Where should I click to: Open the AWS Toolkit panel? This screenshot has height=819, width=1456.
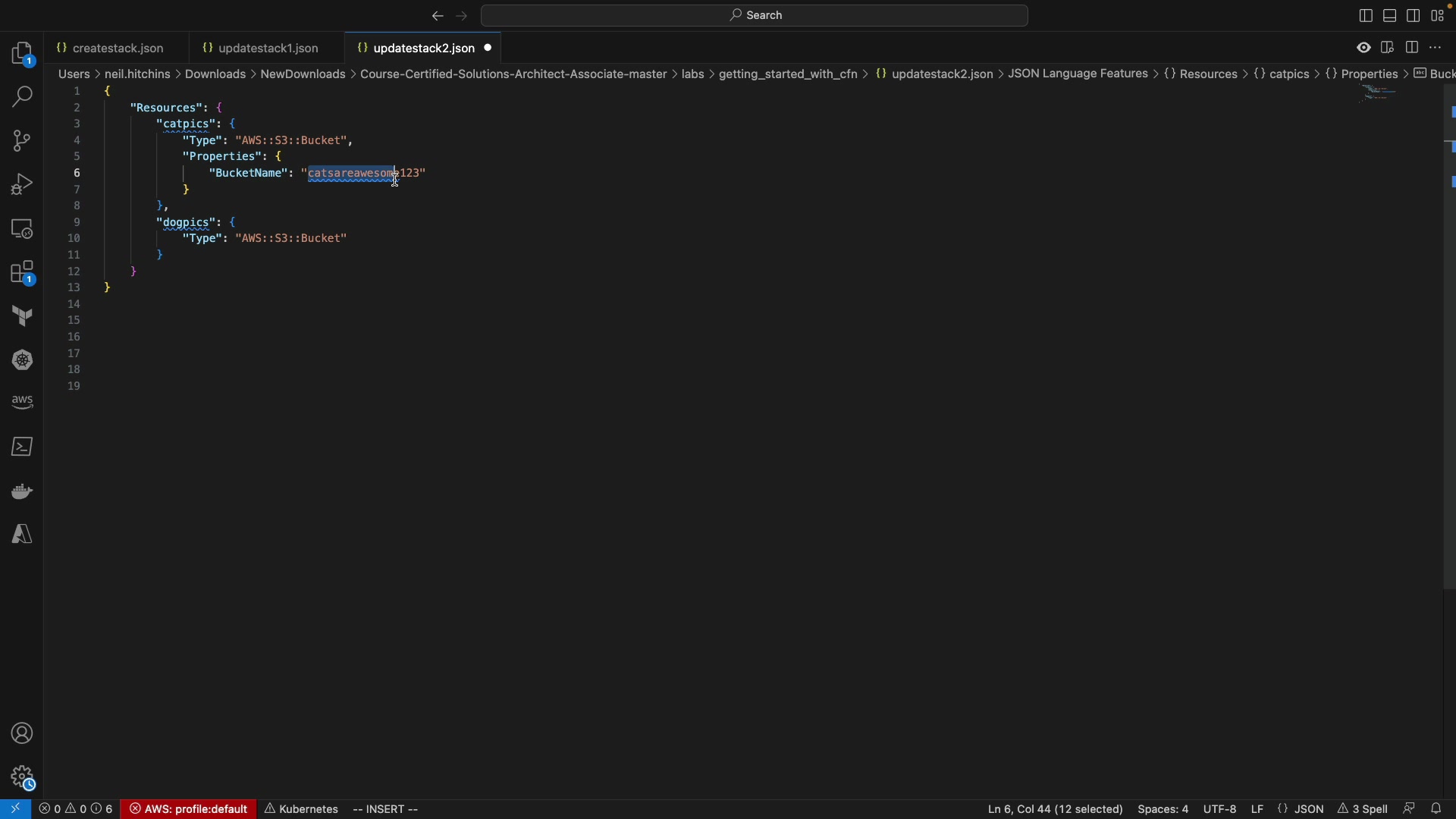[22, 403]
